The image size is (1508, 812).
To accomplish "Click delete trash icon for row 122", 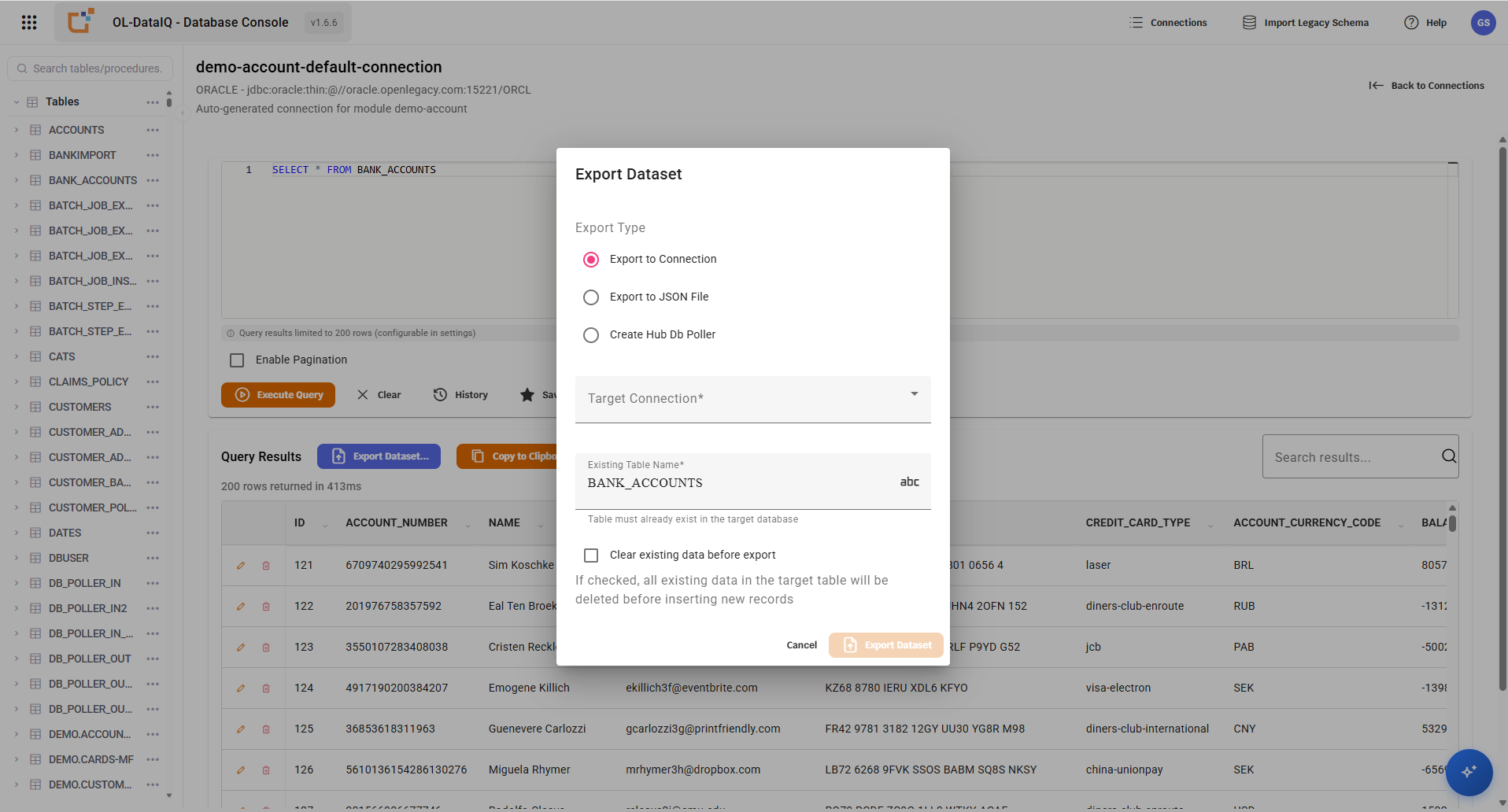I will point(266,607).
